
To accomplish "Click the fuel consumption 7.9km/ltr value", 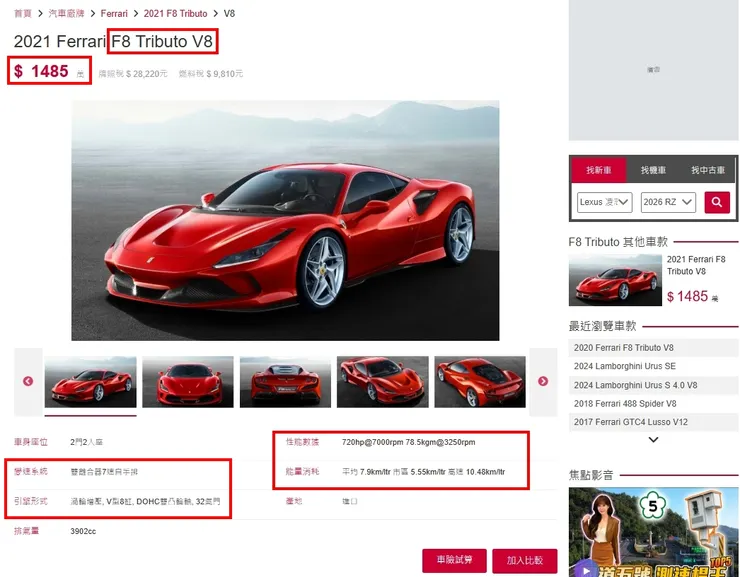I will coord(424,472).
